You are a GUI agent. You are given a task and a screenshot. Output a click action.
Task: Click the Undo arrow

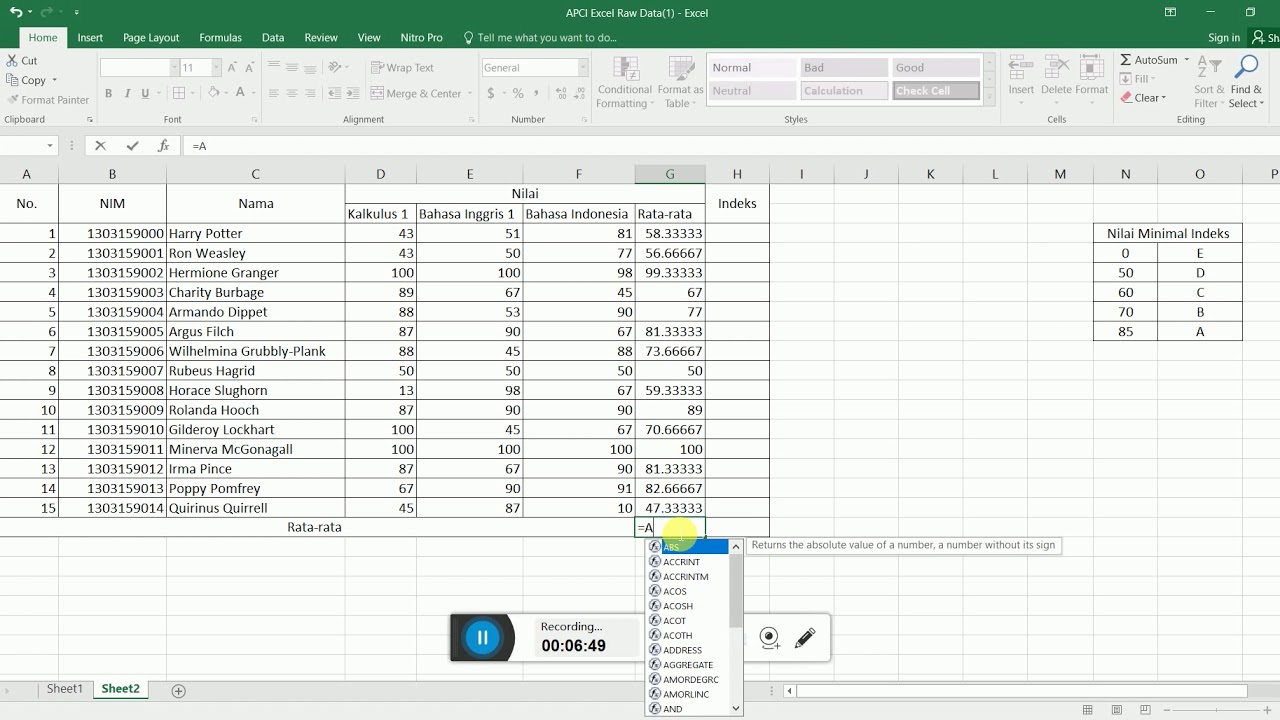[15, 12]
